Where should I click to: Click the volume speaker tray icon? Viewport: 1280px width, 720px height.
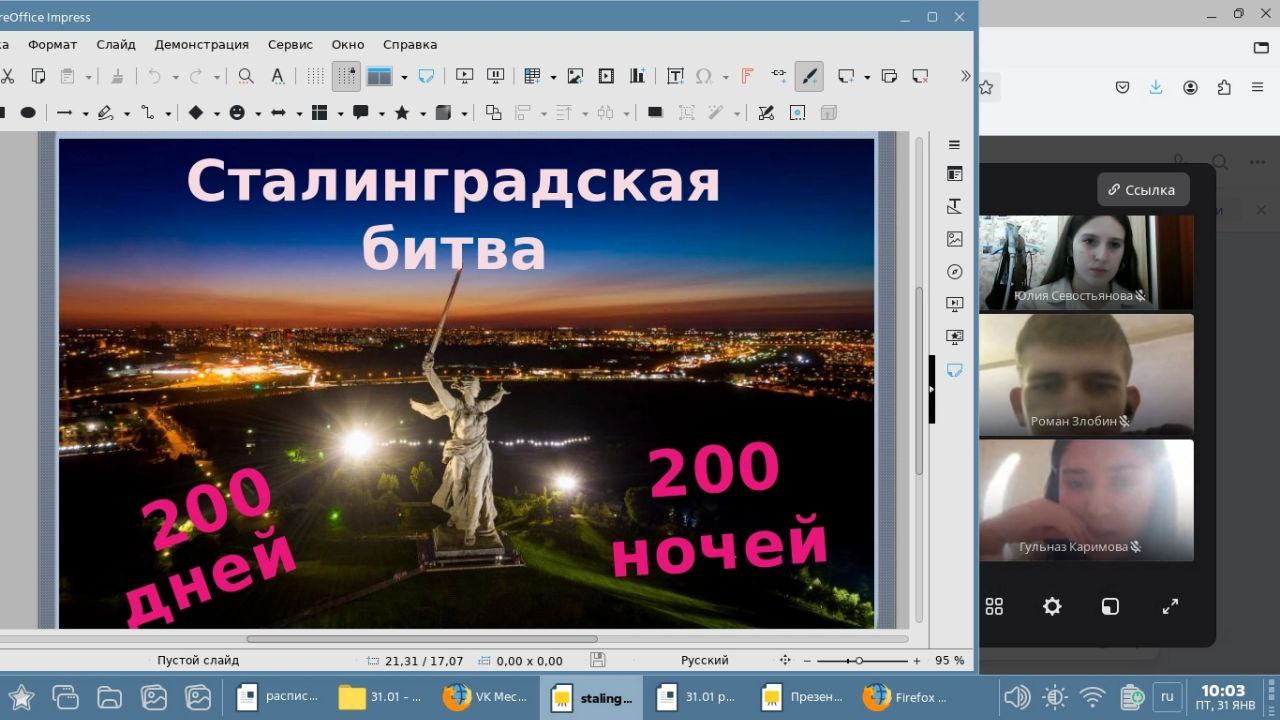pos(1016,697)
